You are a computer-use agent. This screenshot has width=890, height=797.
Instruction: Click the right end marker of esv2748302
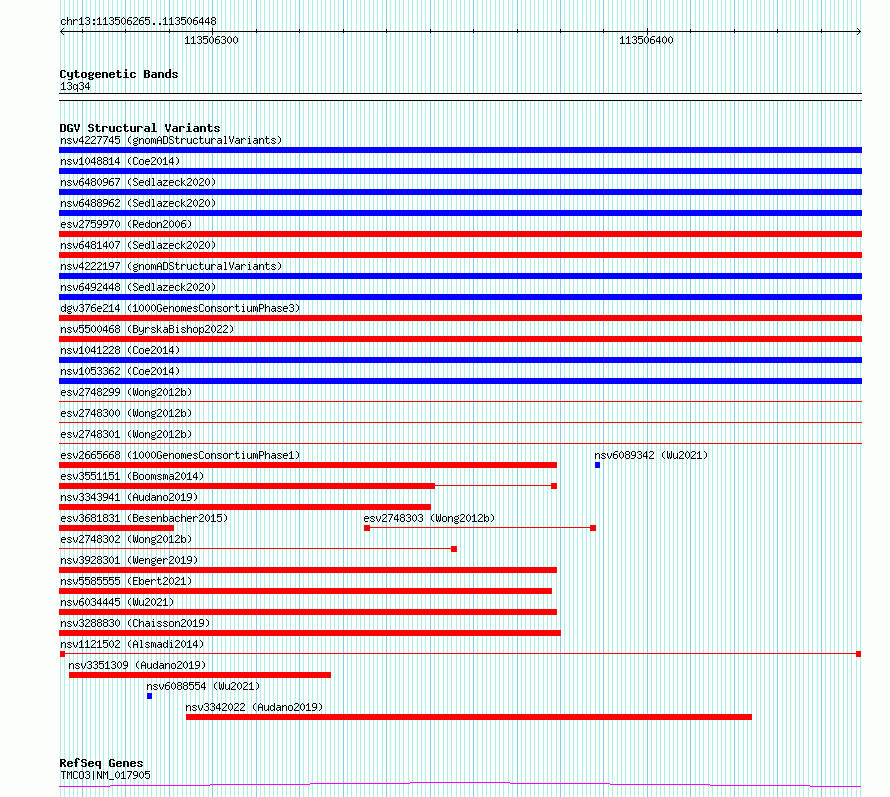click(x=454, y=549)
